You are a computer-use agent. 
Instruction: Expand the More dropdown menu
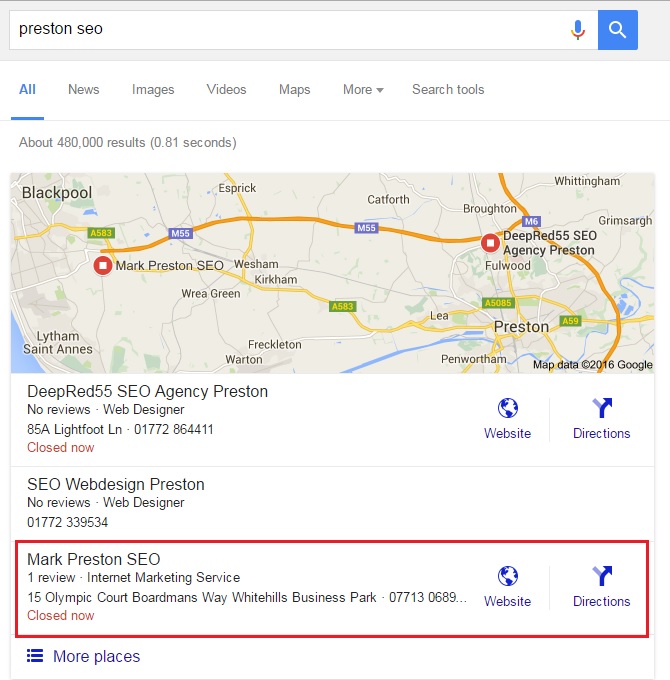(x=363, y=90)
